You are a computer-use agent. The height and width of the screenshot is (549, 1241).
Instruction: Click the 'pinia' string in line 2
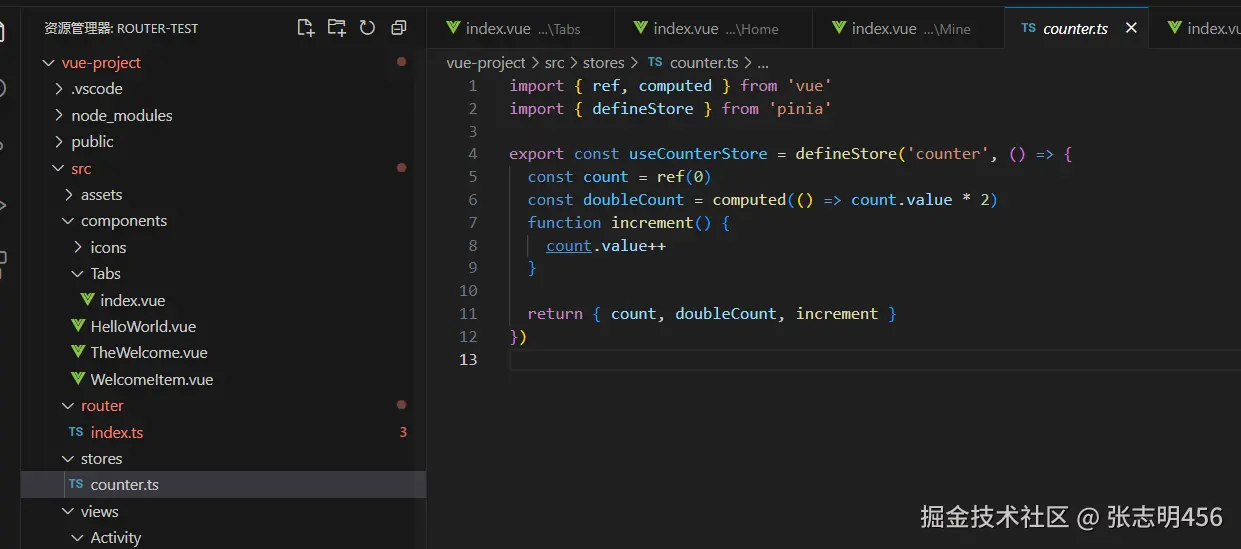click(x=800, y=108)
